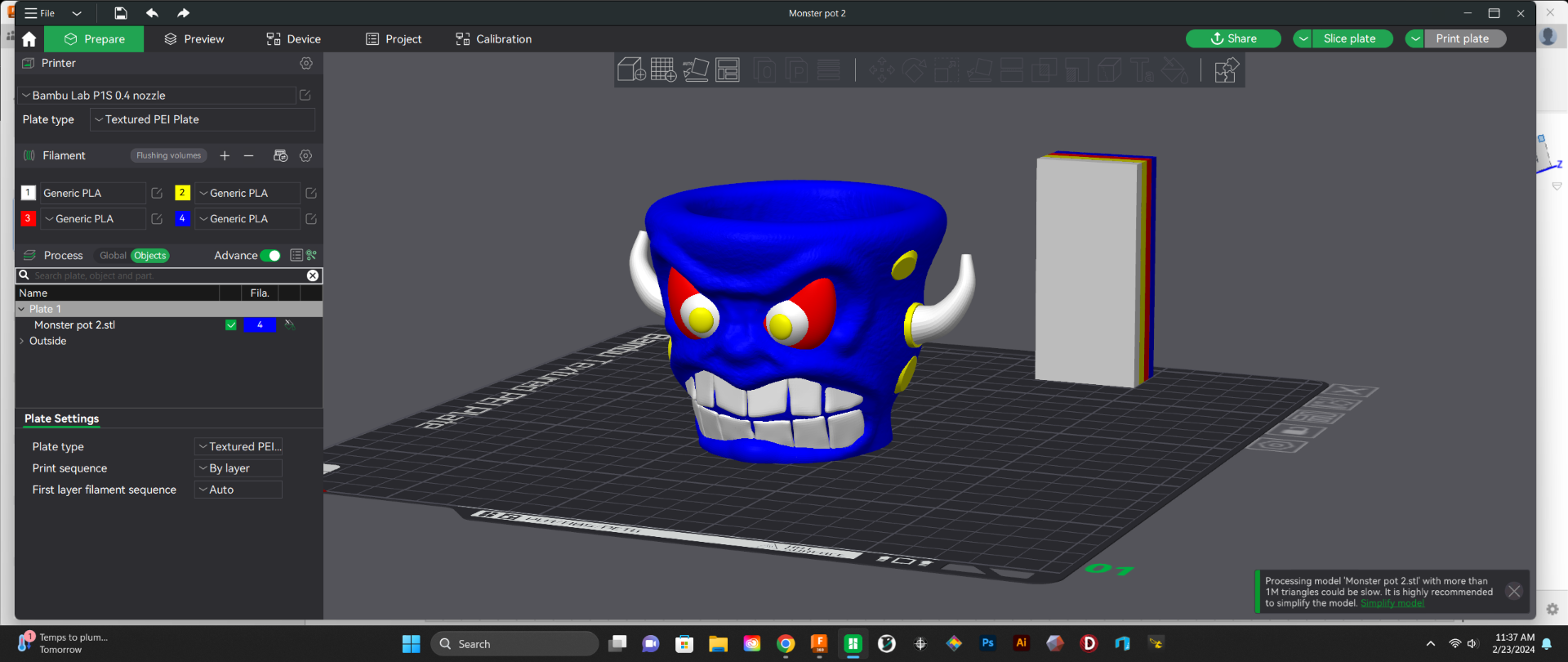Click the Add object cube icon
This screenshot has width=1568, height=662.
click(x=631, y=70)
